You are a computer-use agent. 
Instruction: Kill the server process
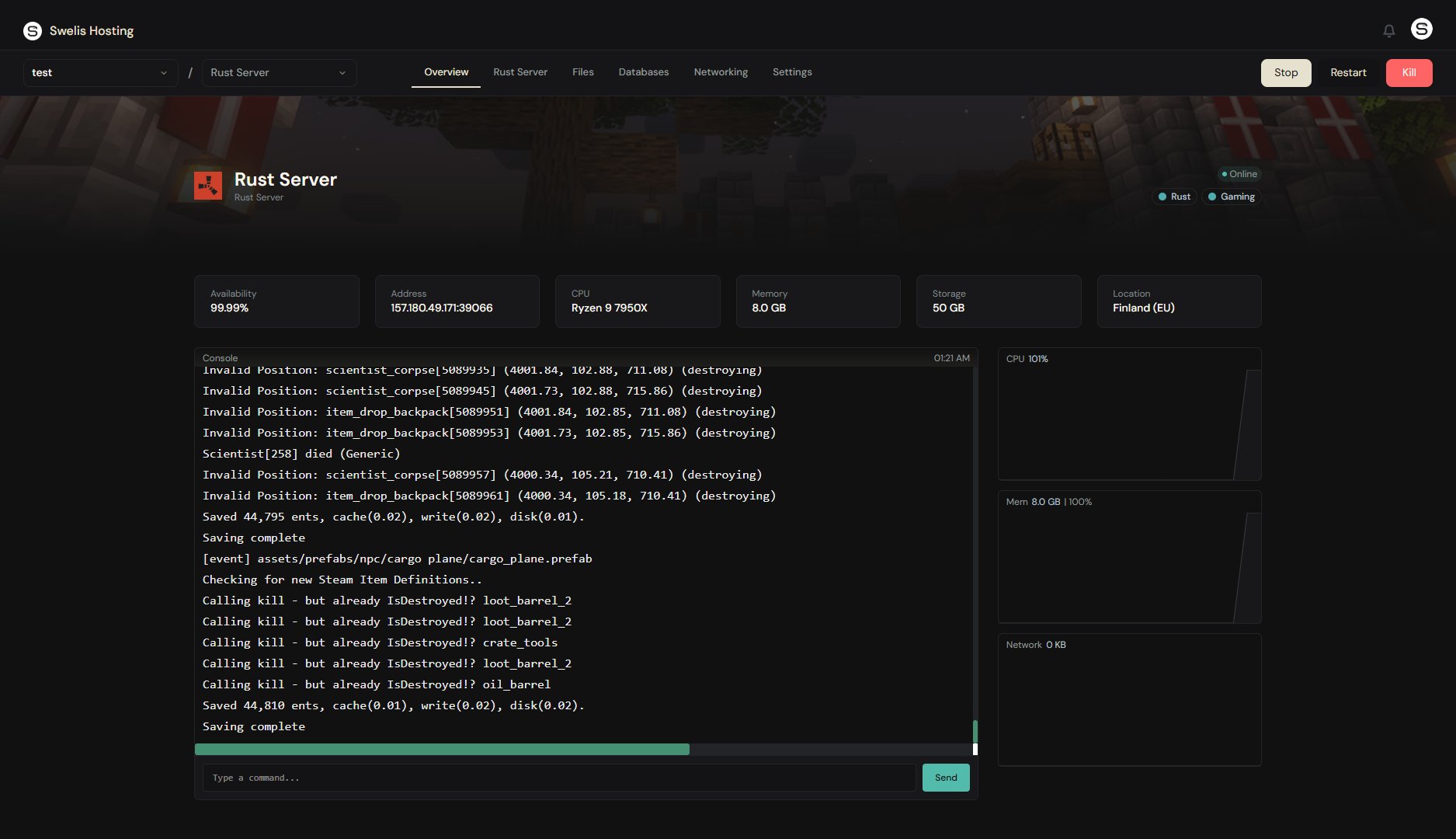pos(1409,72)
